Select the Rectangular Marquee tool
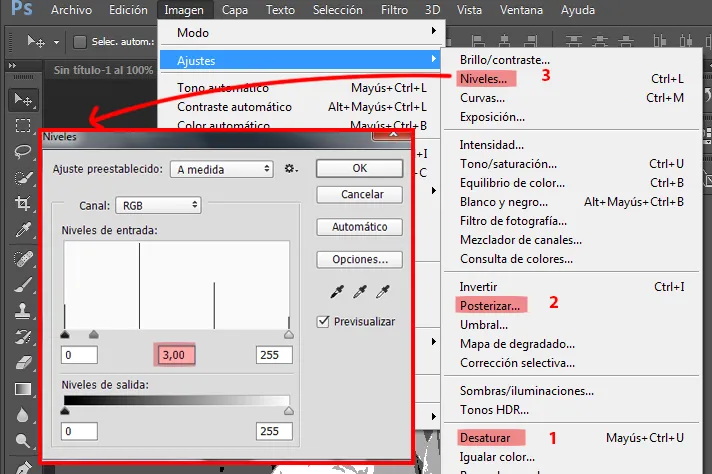This screenshot has width=712, height=474. point(23,125)
